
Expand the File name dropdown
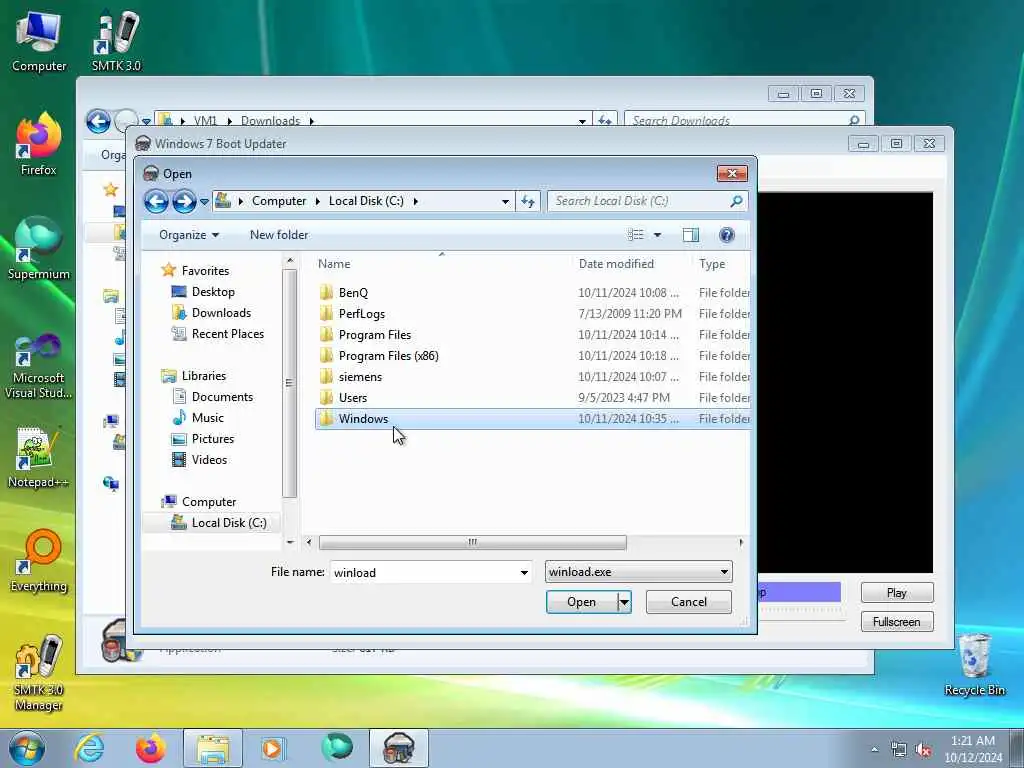point(524,573)
